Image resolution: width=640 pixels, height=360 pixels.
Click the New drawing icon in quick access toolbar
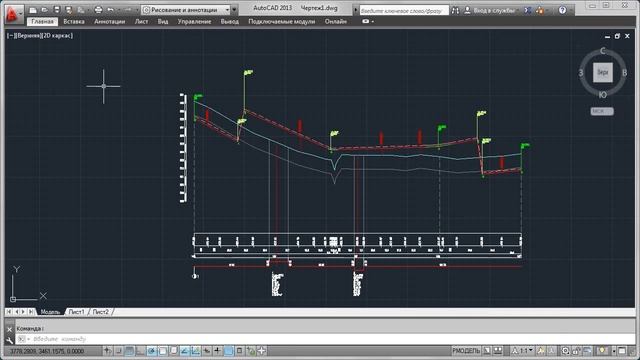click(33, 10)
